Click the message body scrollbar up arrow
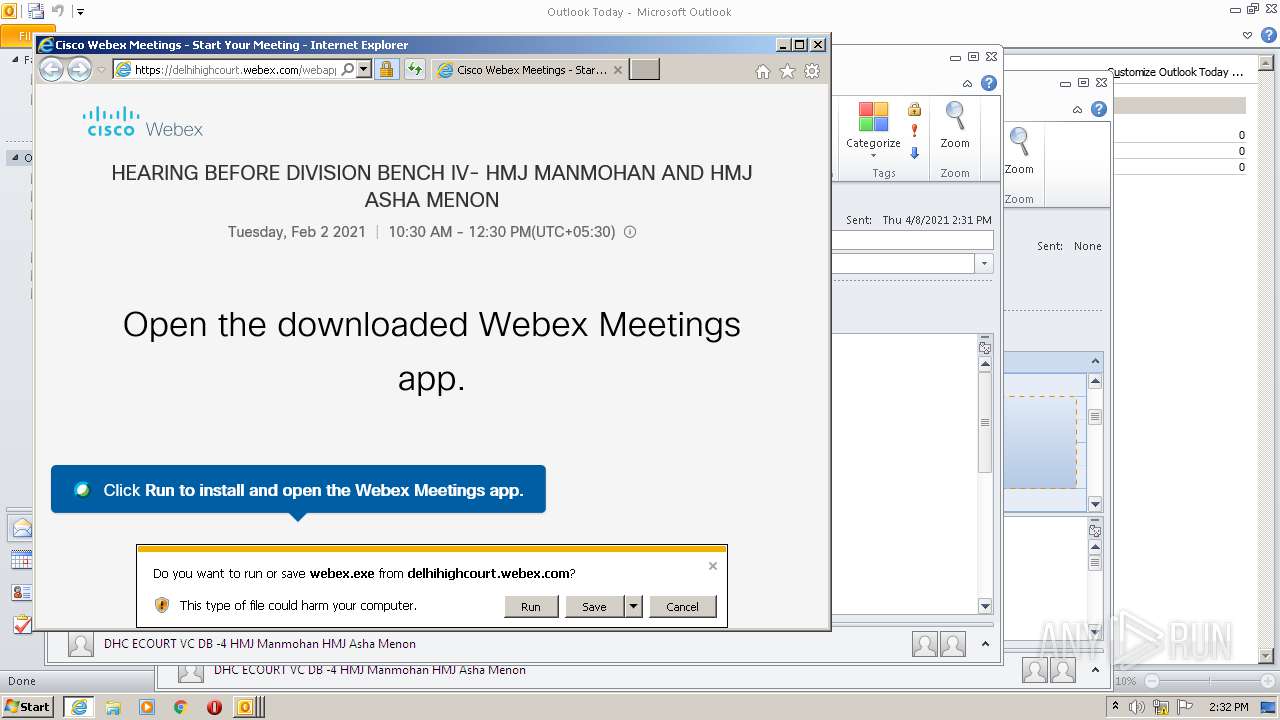This screenshot has height=720, width=1280. pyautogui.click(x=985, y=364)
